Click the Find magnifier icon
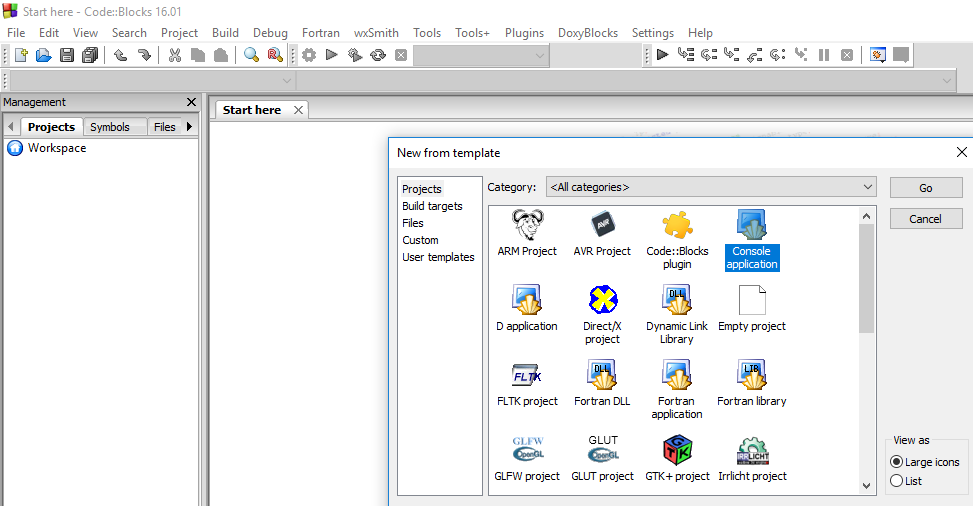The width and height of the screenshot is (973, 506). coord(251,55)
